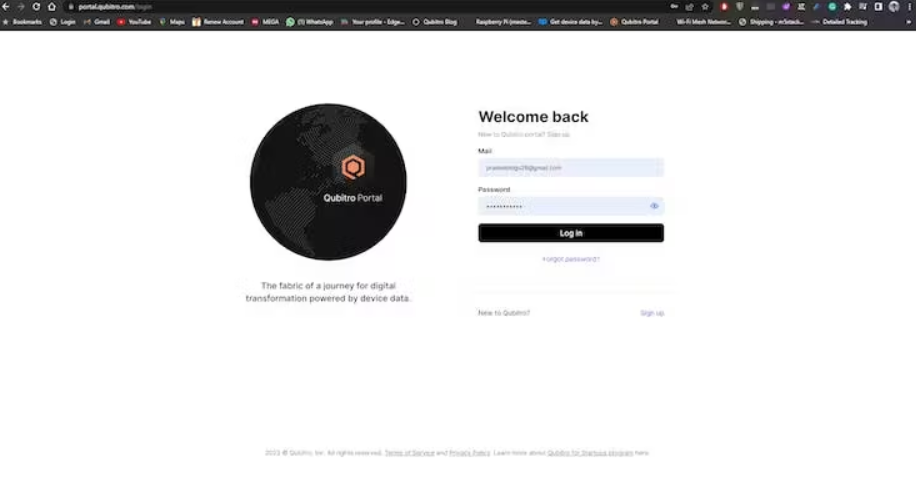Click the share page icon in address bar

[689, 6]
